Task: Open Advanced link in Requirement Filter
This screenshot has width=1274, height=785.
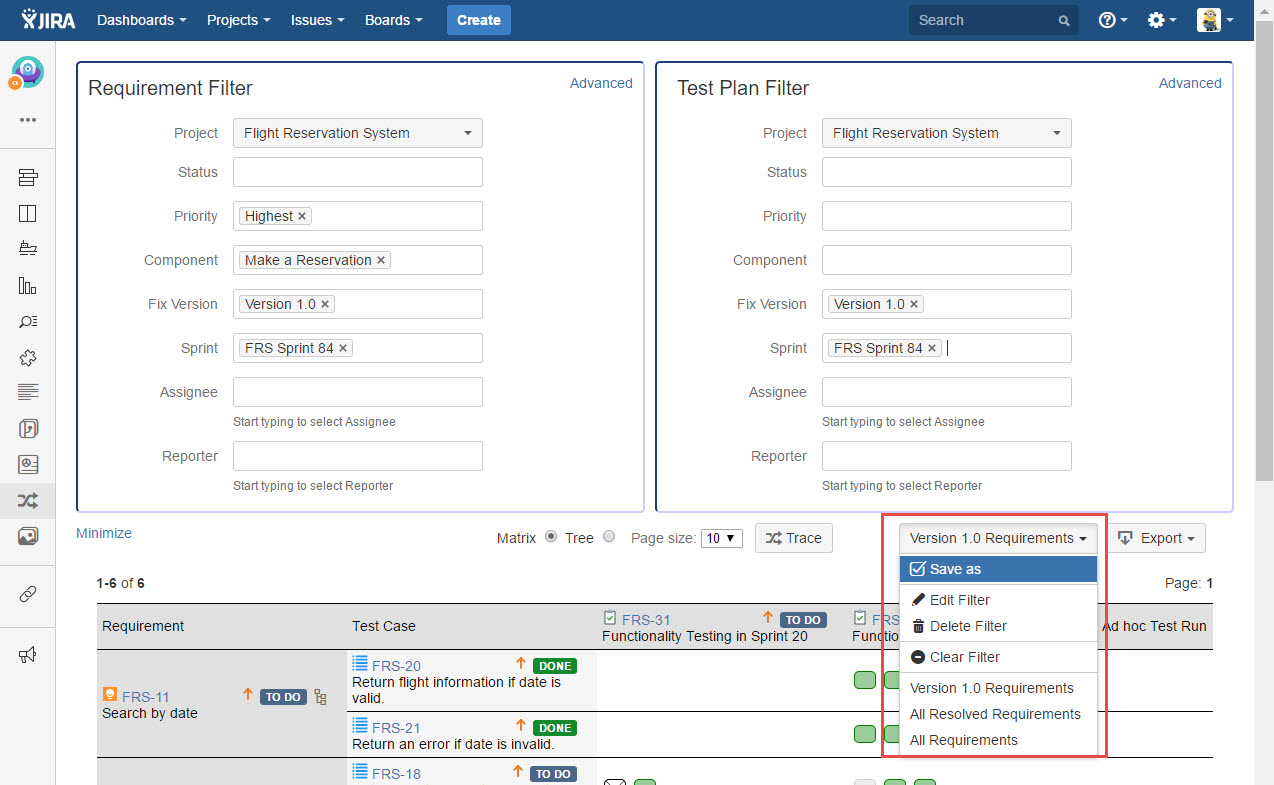Action: [x=601, y=83]
